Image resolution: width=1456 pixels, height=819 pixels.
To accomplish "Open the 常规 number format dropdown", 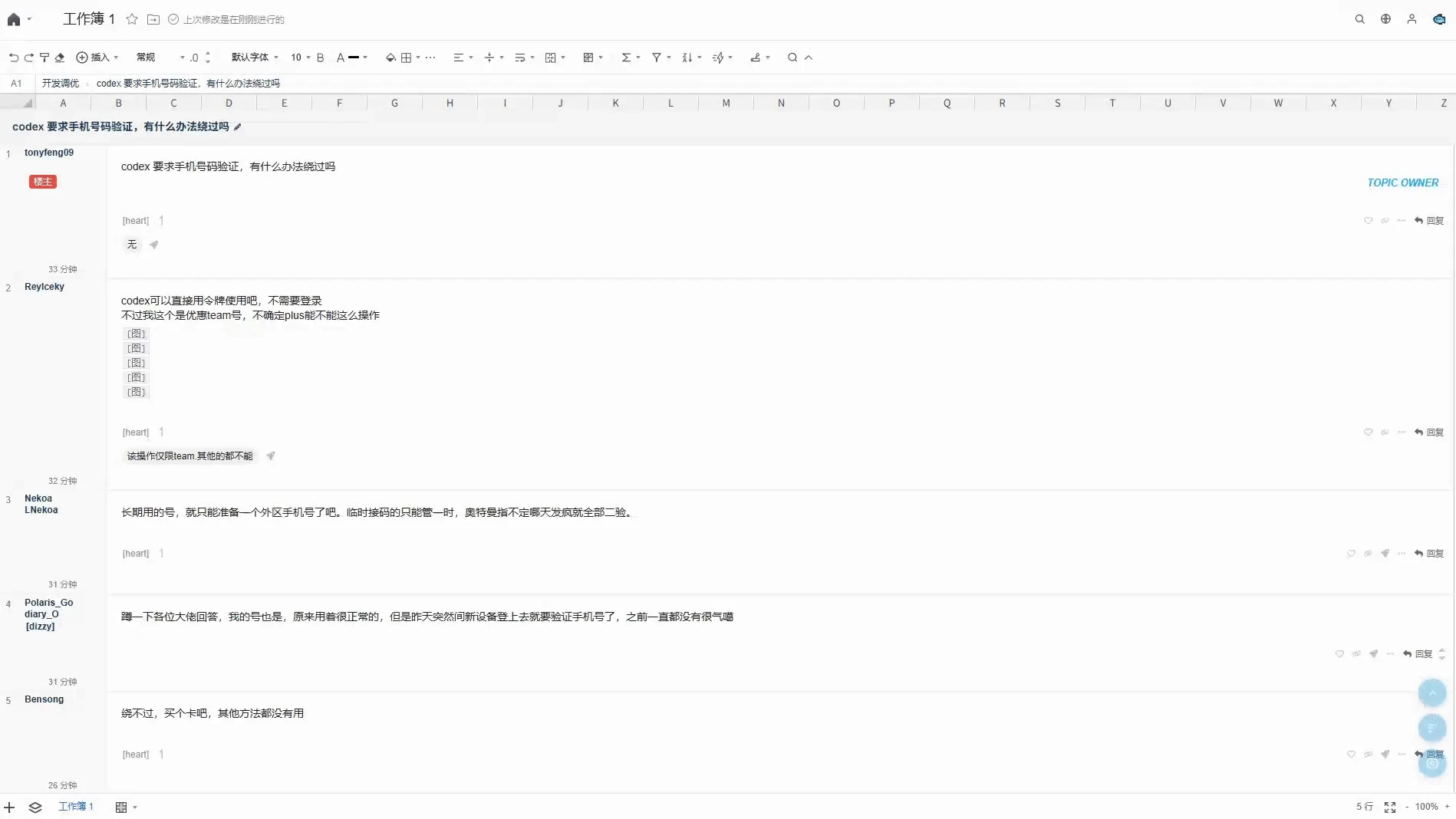I will (160, 58).
